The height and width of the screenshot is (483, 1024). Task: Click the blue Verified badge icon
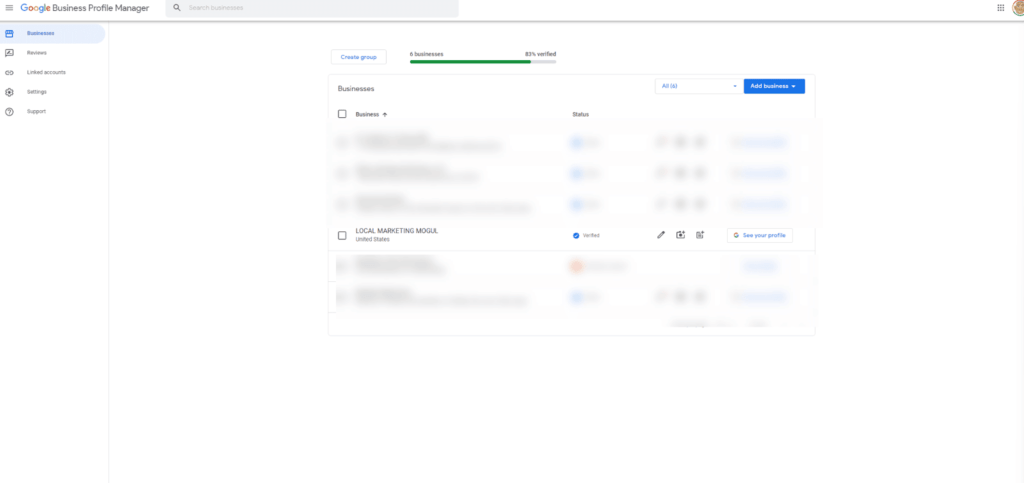(x=576, y=235)
